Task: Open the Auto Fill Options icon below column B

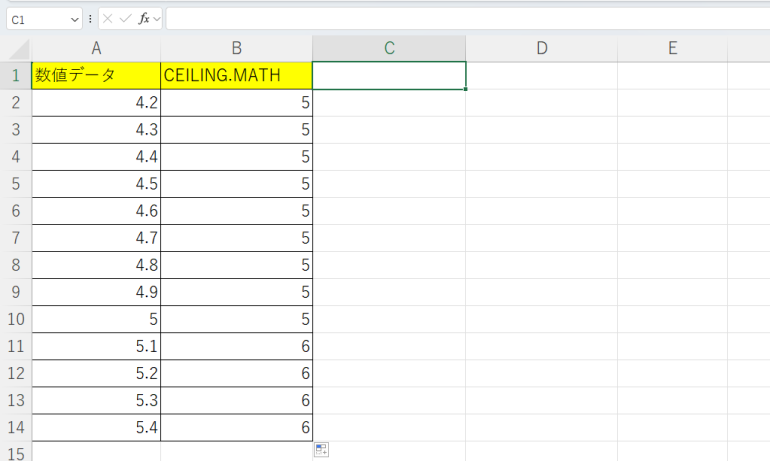Action: pyautogui.click(x=321, y=450)
